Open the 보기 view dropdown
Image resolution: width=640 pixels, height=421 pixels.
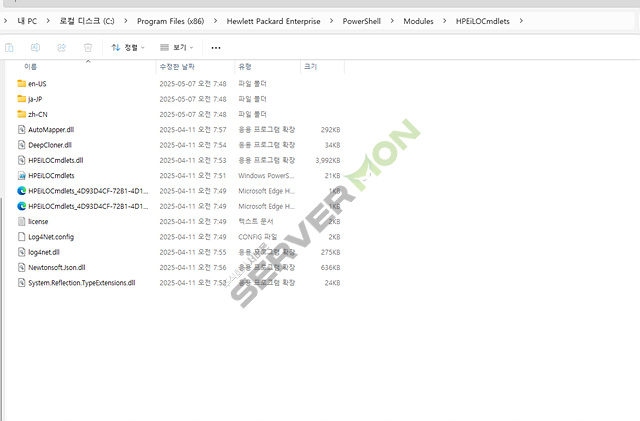coord(176,48)
